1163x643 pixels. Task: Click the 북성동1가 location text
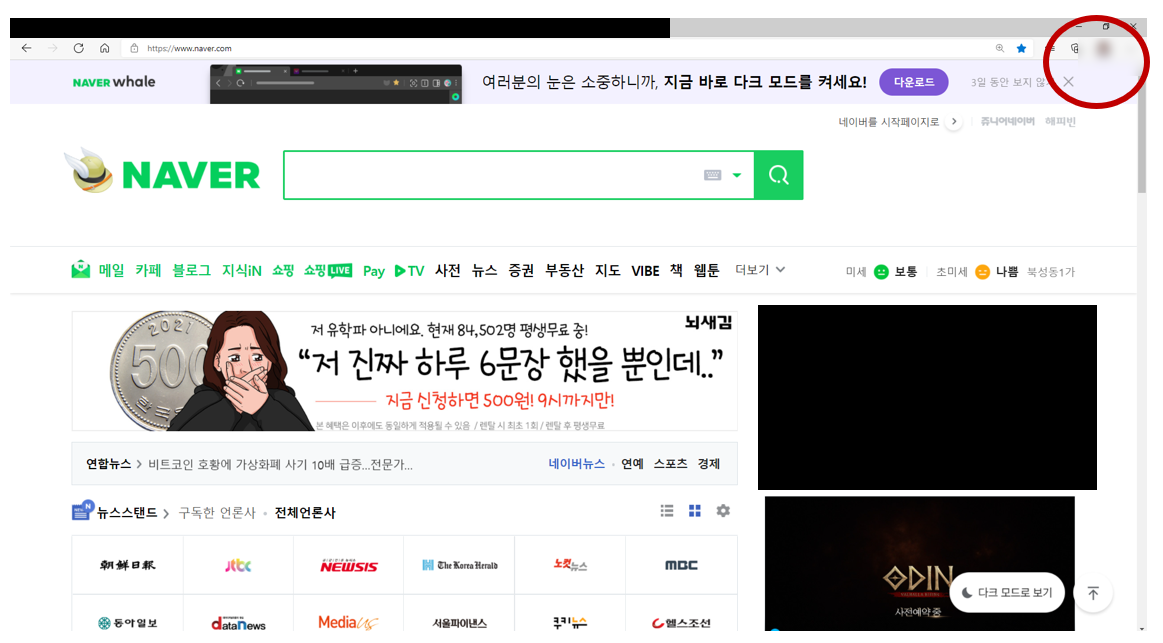click(x=1050, y=272)
